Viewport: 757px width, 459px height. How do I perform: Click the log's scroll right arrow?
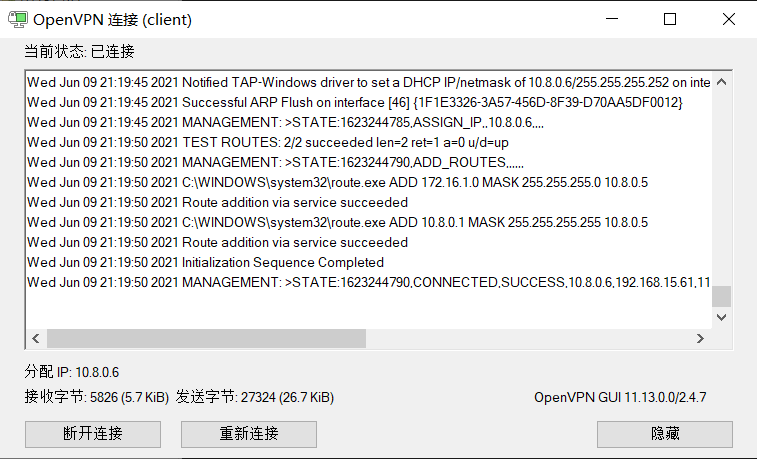[700, 338]
